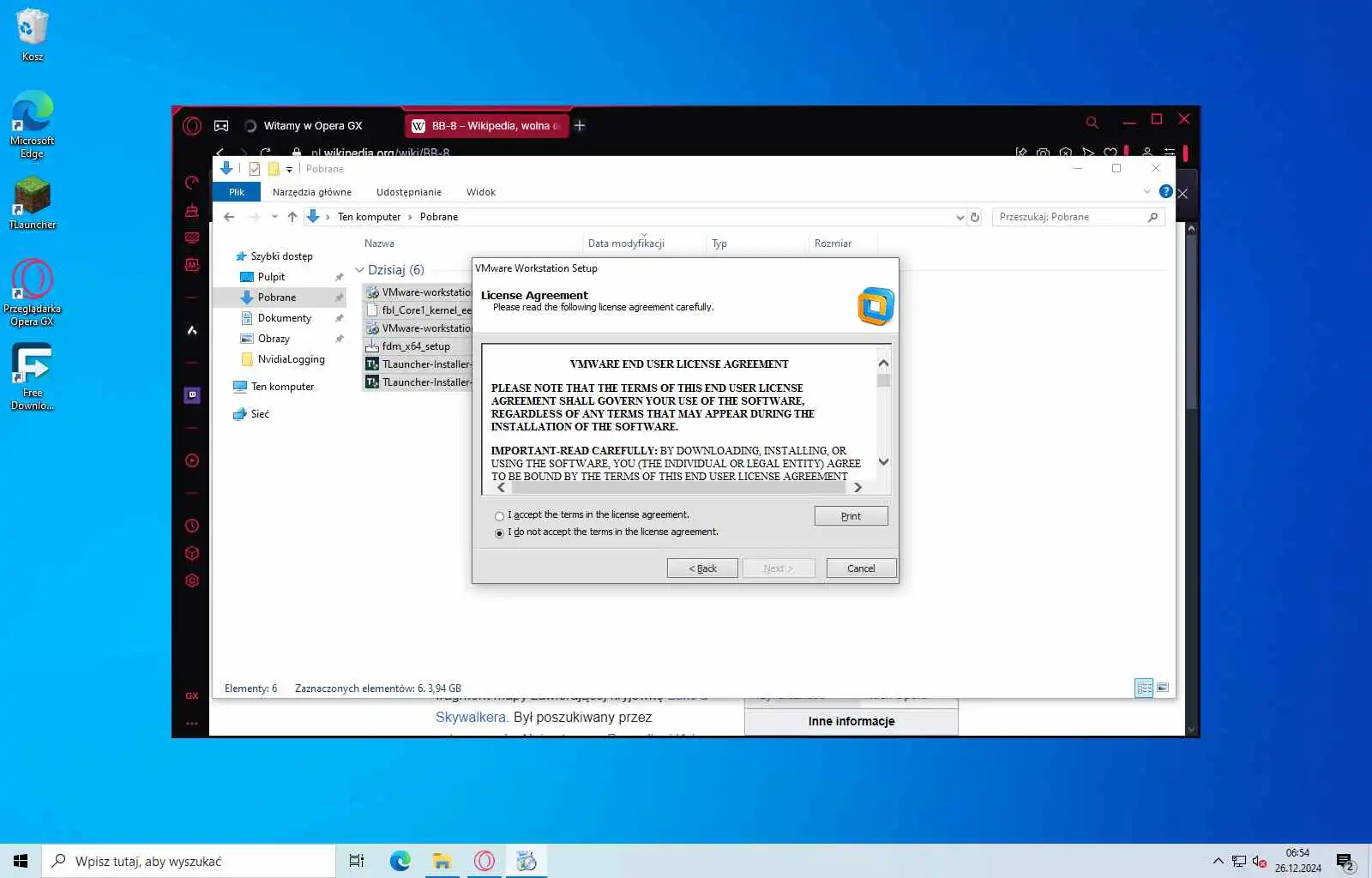Click taskbar search box 'Wpisz tutaj, aby wyszukać'
Screen dimensions: 1372x878
point(189,861)
